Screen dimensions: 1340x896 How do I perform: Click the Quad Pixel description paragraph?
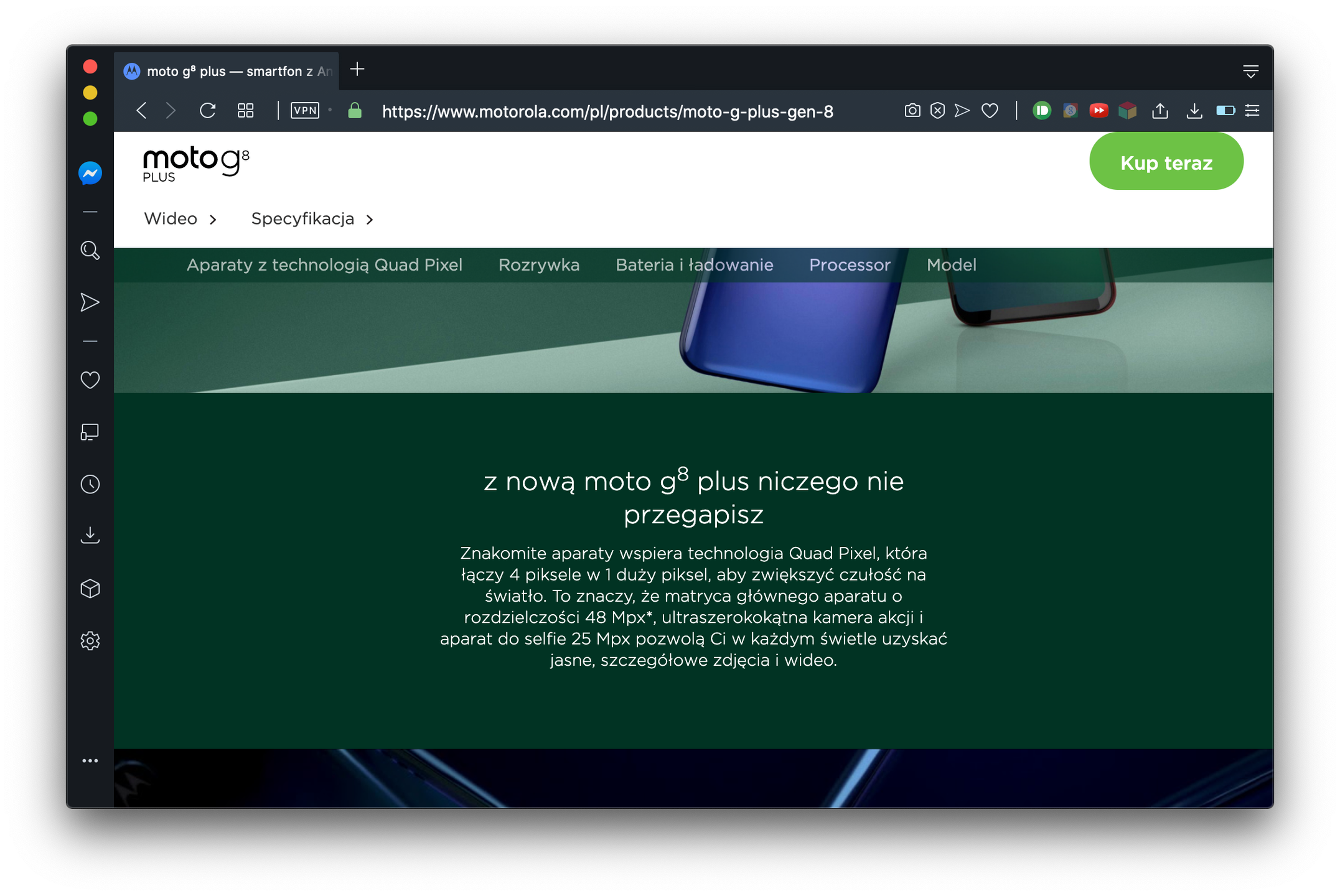(693, 607)
